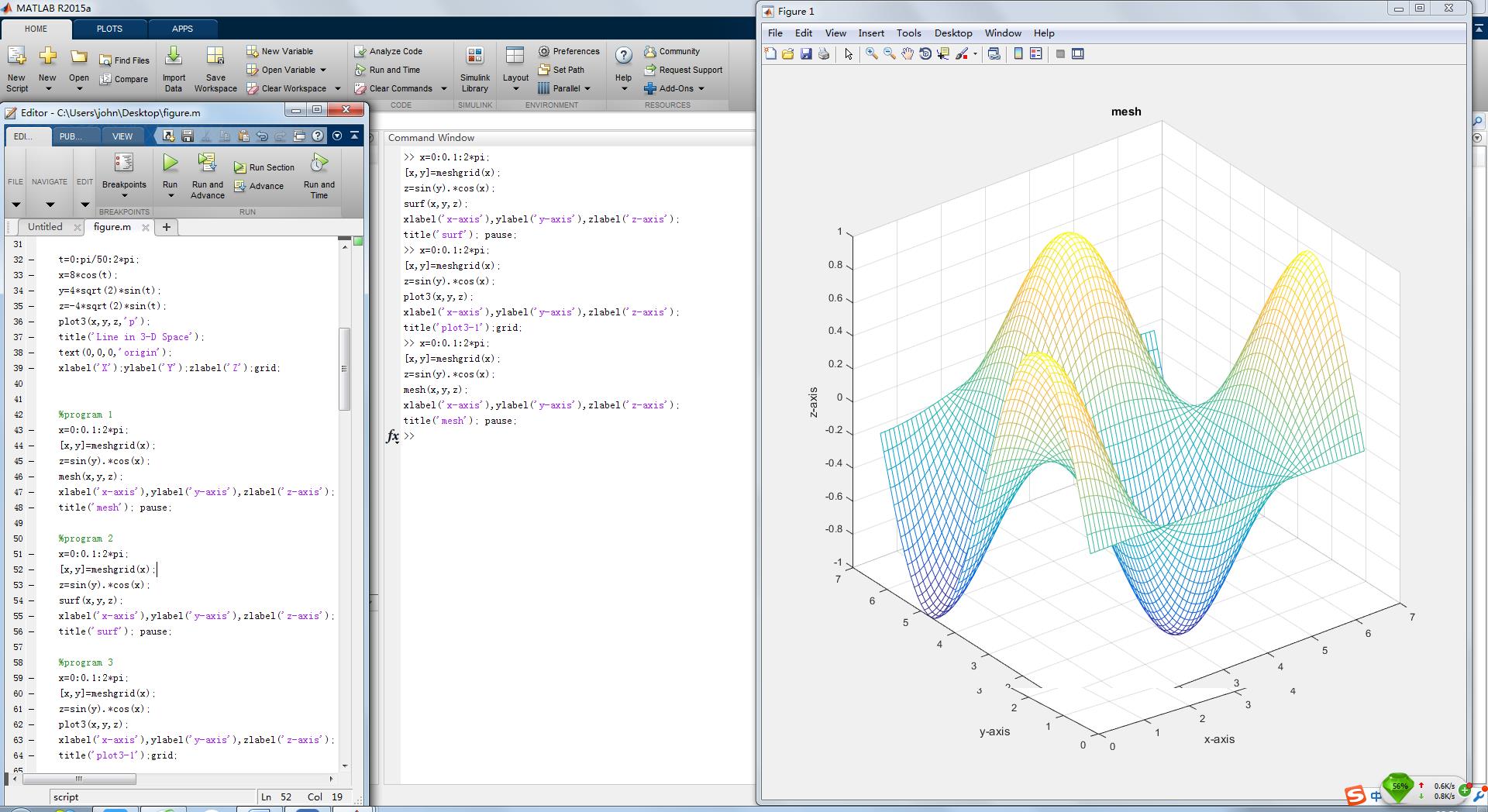The width and height of the screenshot is (1488, 812).
Task: Select Data Cursor tool in Figure 1
Action: 943,53
